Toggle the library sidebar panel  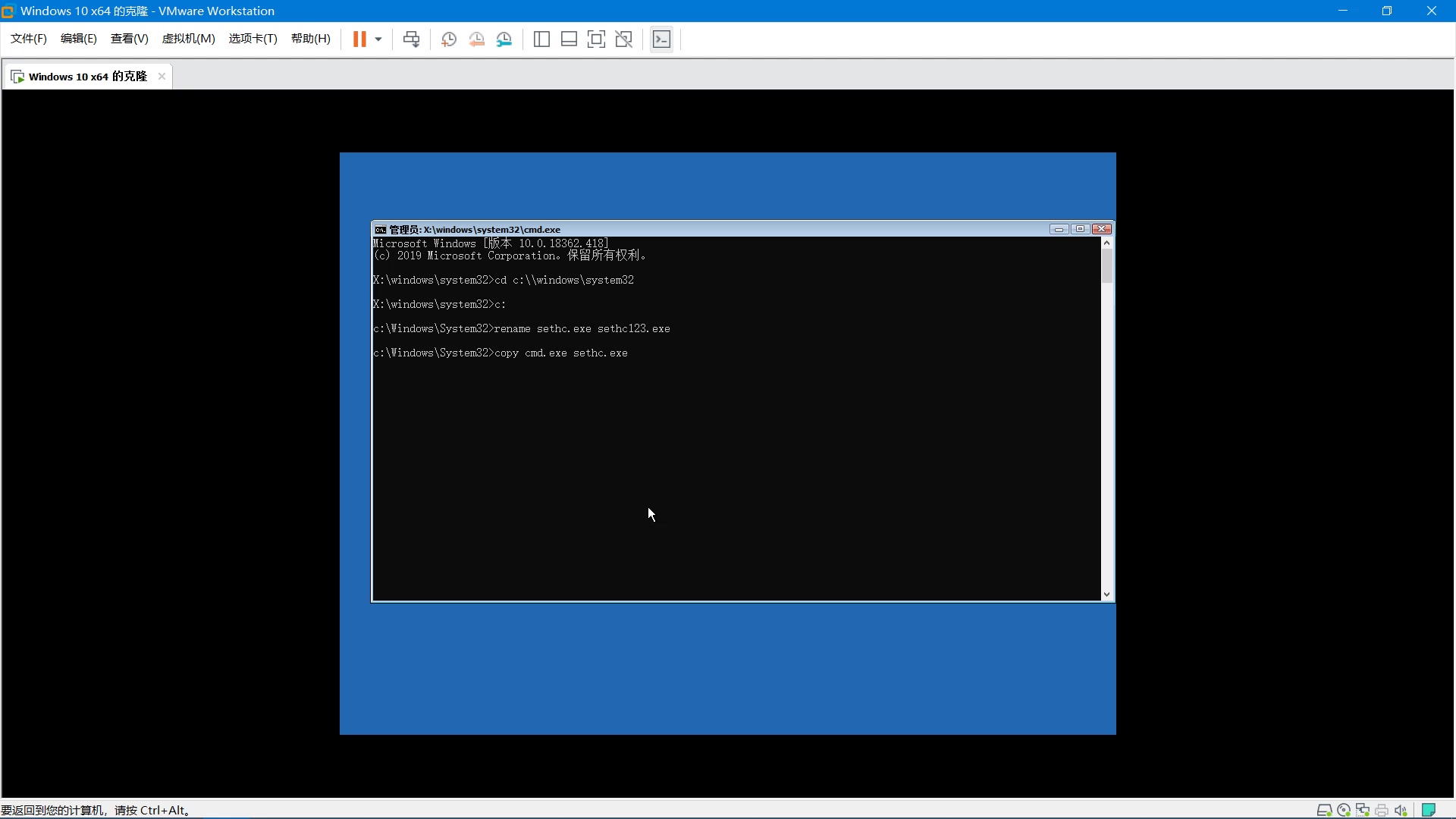541,39
